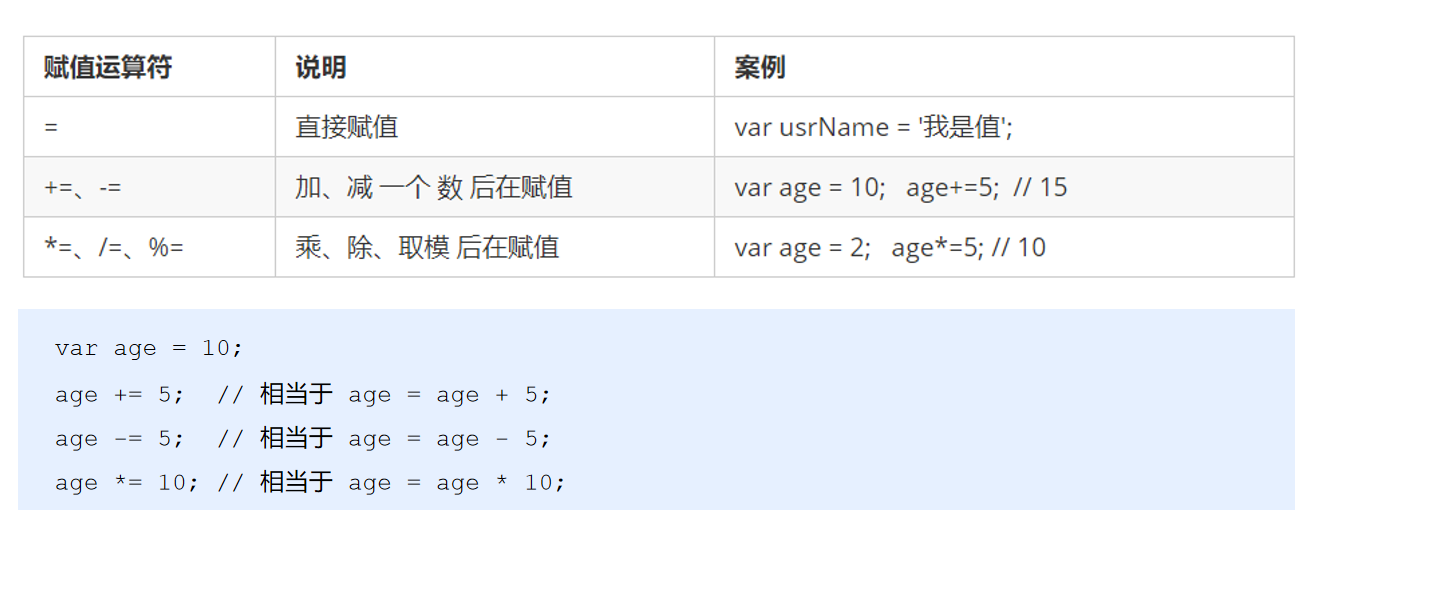1444x589 pixels.
Task: Click the age -= 5; code statement
Action: click(119, 439)
